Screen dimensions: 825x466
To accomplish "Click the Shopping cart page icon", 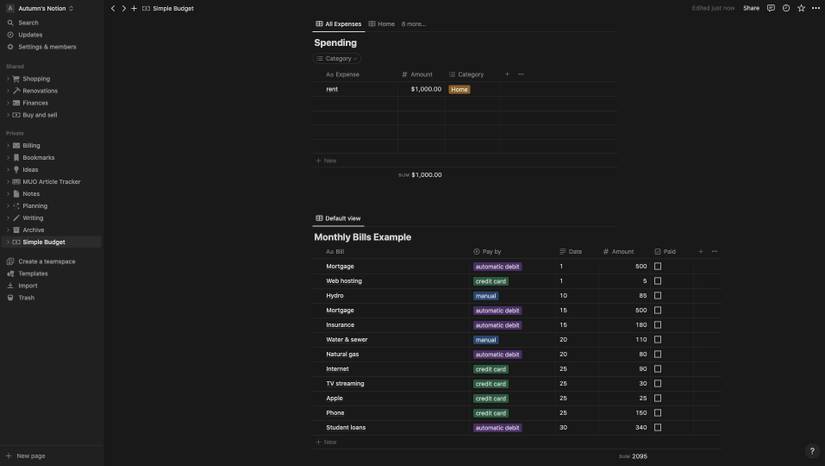I will [16, 79].
